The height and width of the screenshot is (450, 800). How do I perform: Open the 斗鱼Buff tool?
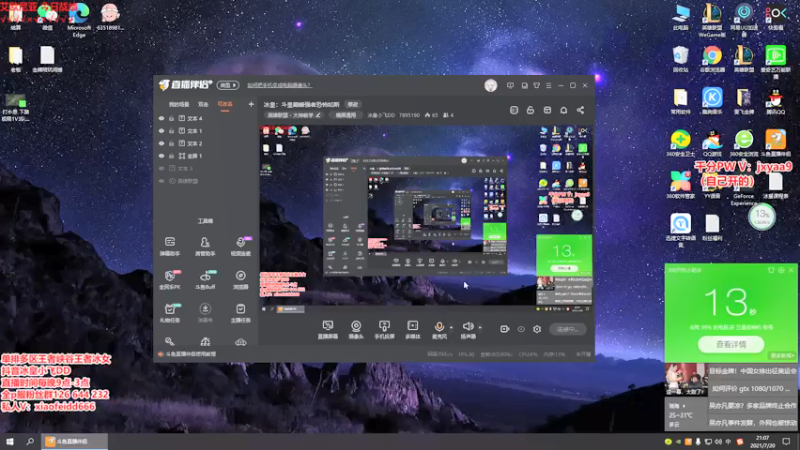click(x=205, y=280)
